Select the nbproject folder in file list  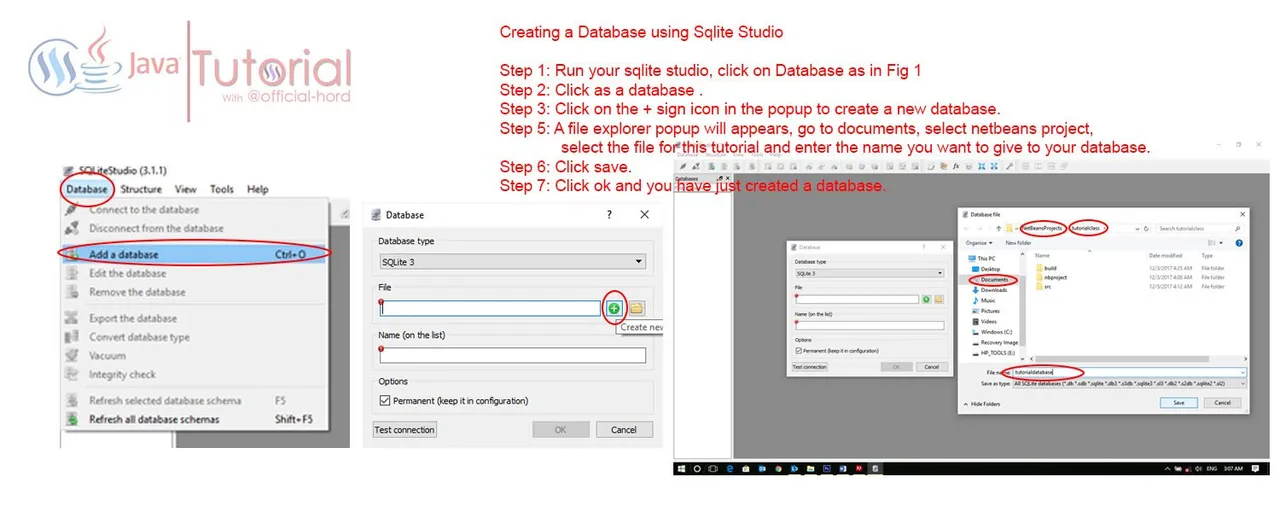coord(1054,277)
